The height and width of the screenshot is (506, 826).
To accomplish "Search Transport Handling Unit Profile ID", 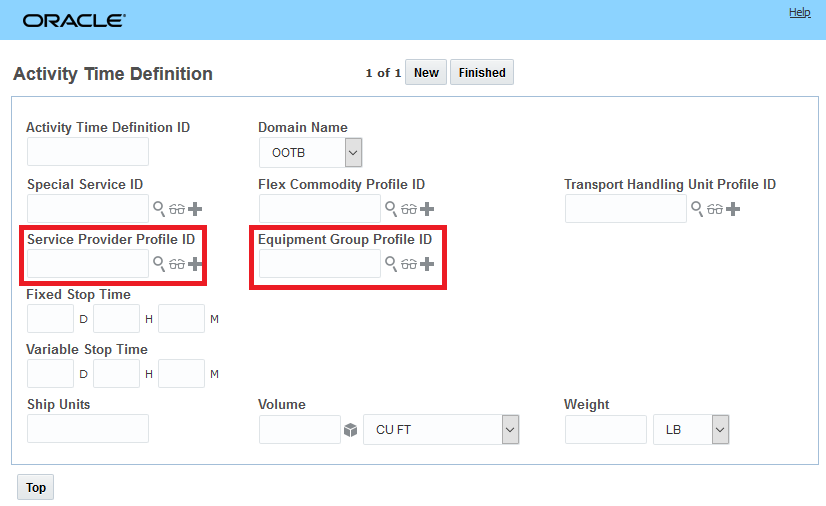I will click(696, 208).
